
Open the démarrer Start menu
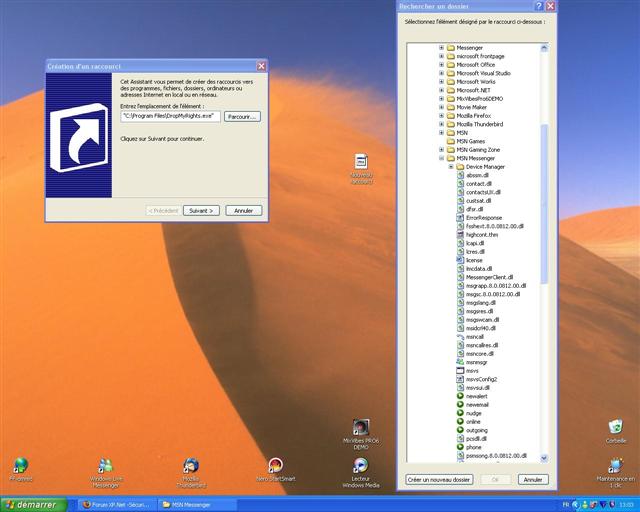coord(34,505)
